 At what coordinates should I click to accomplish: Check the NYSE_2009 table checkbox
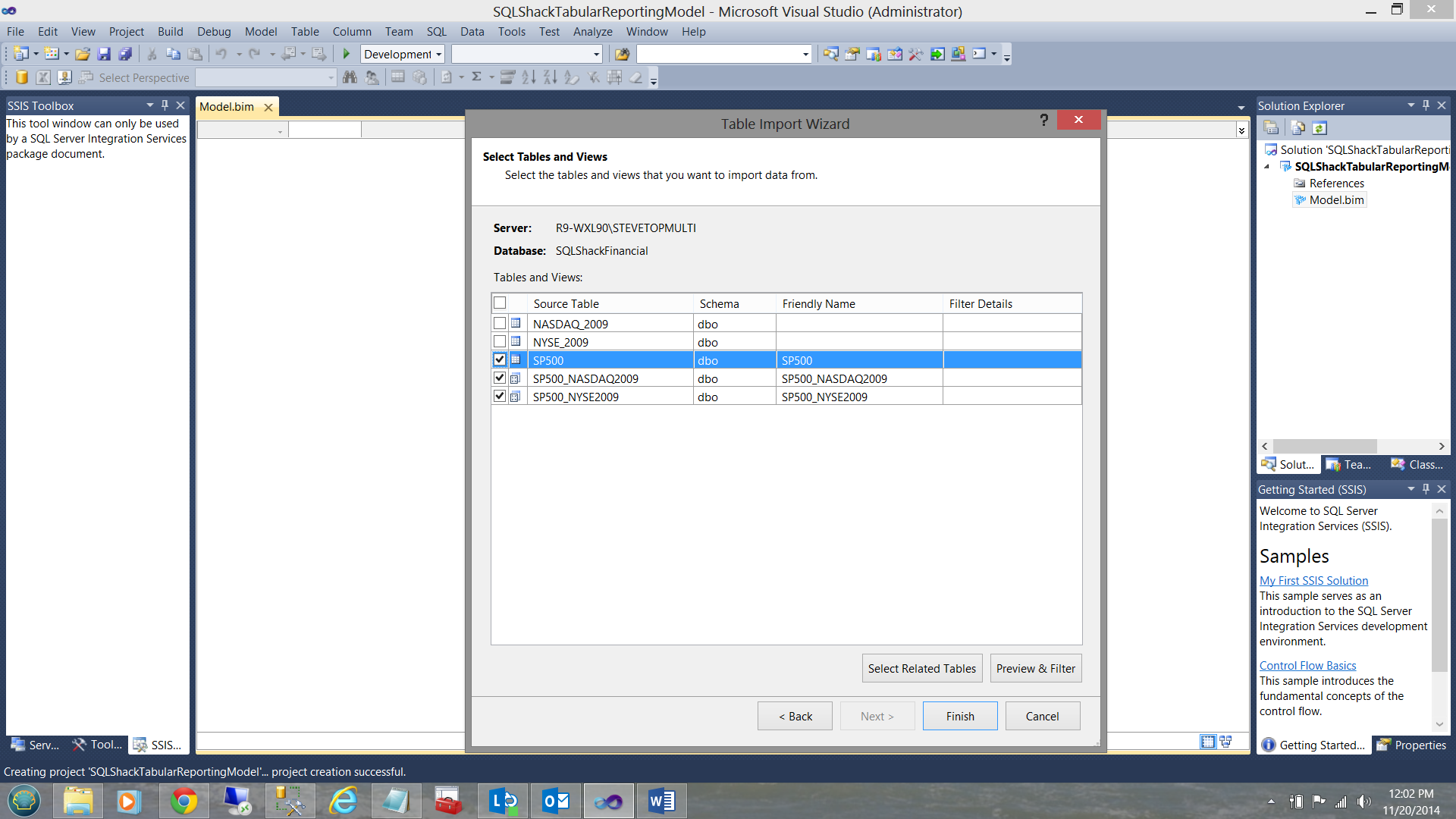pos(500,342)
